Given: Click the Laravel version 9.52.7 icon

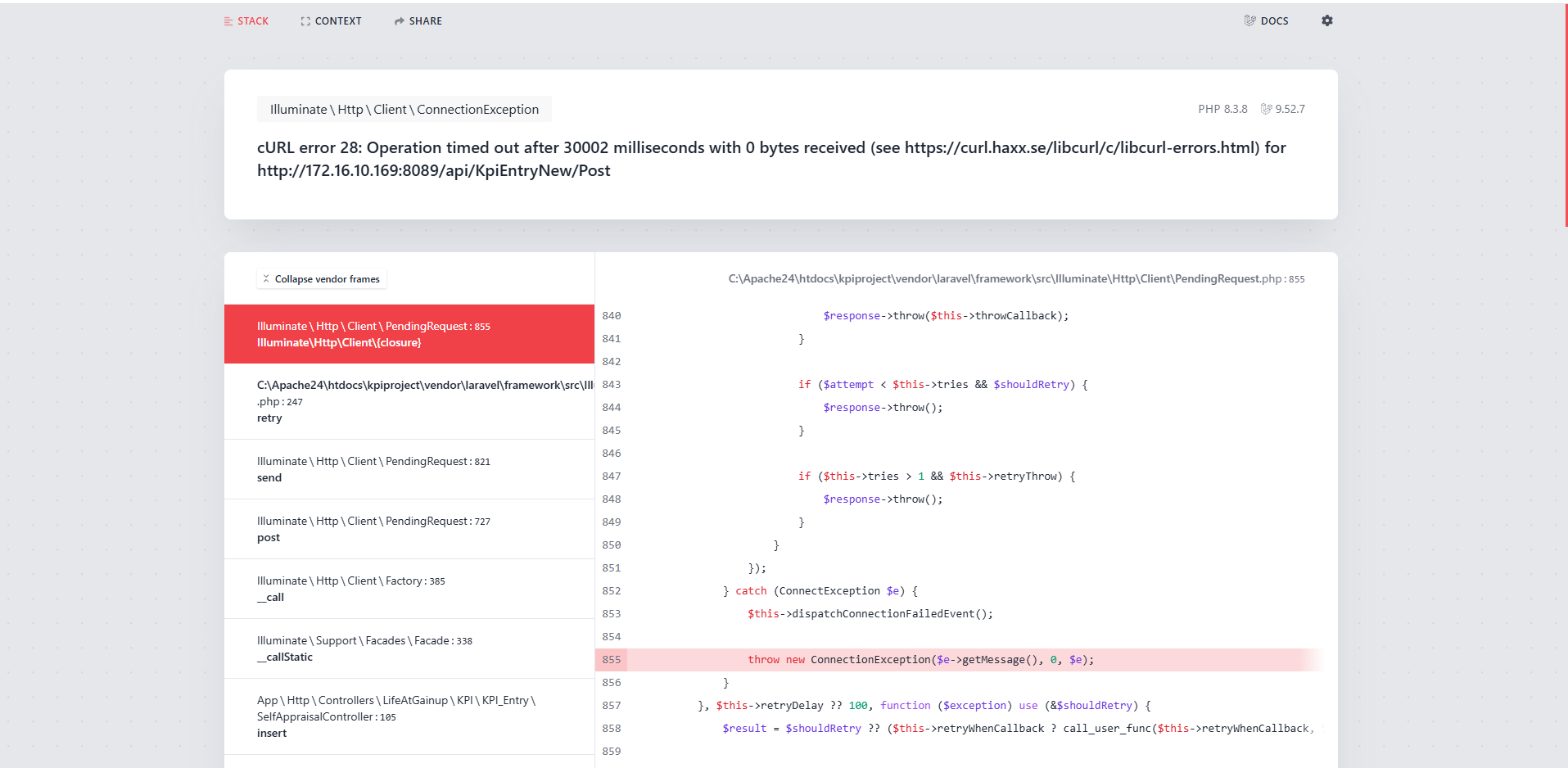Looking at the screenshot, I should (x=1267, y=109).
